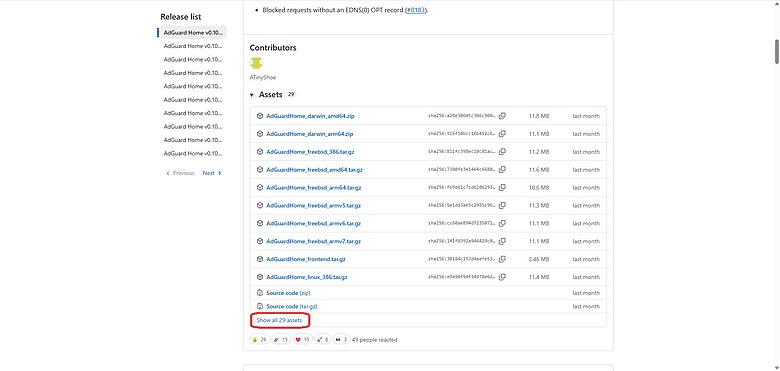
Task: Click the page vertical scrollbar thumb
Action: coord(777,51)
